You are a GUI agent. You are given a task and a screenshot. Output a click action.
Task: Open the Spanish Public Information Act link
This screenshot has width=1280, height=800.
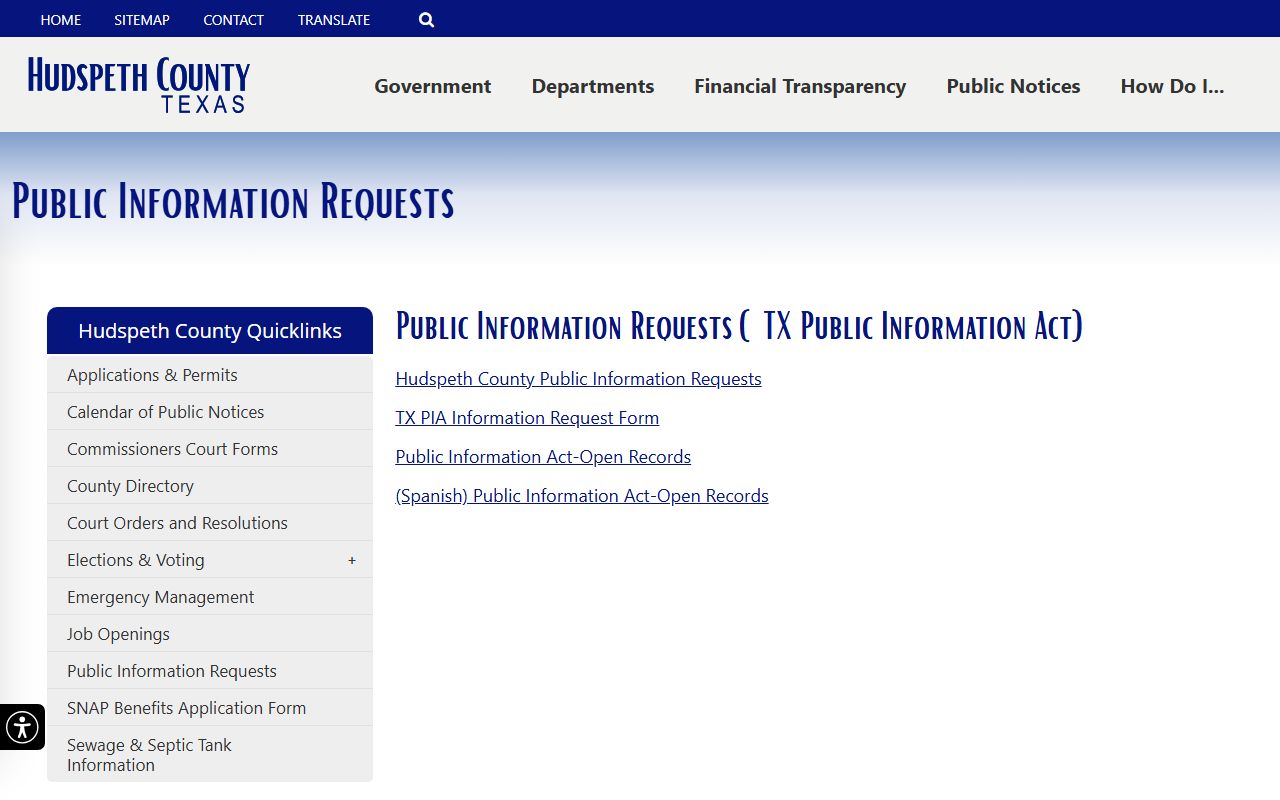(x=582, y=496)
